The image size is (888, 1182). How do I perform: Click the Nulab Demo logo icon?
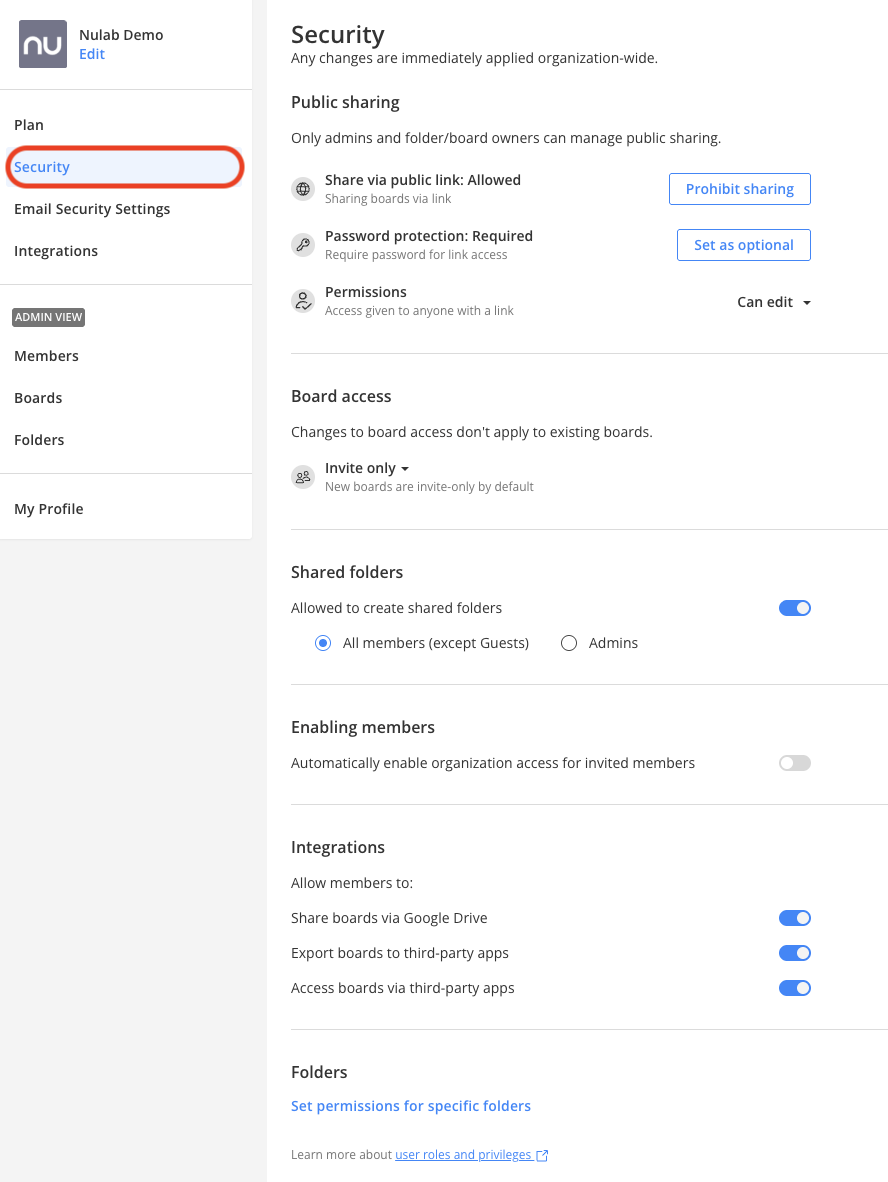(x=43, y=44)
